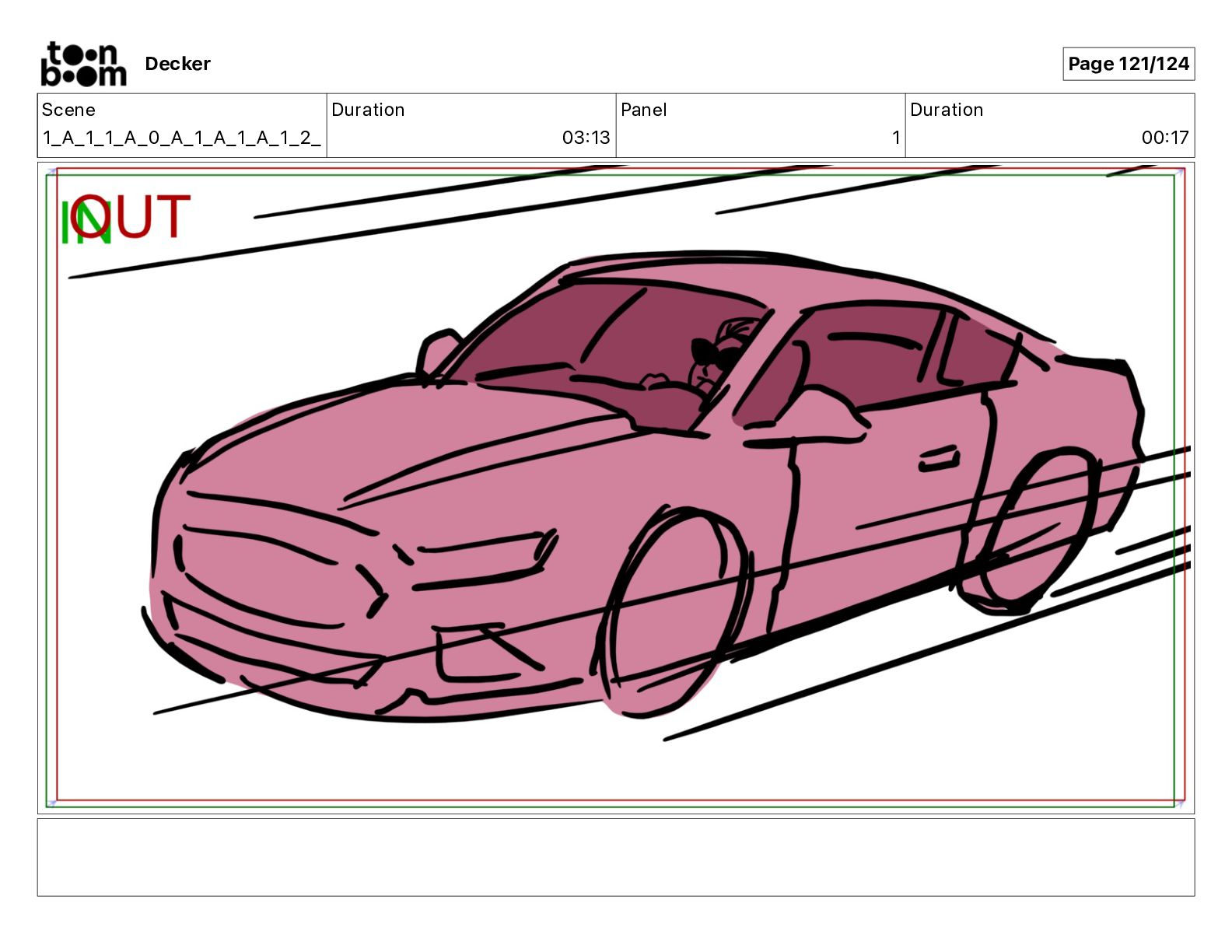Select scene name 1_A_1_1_A_0_A_1_A_1_A_1_2_

181,138
